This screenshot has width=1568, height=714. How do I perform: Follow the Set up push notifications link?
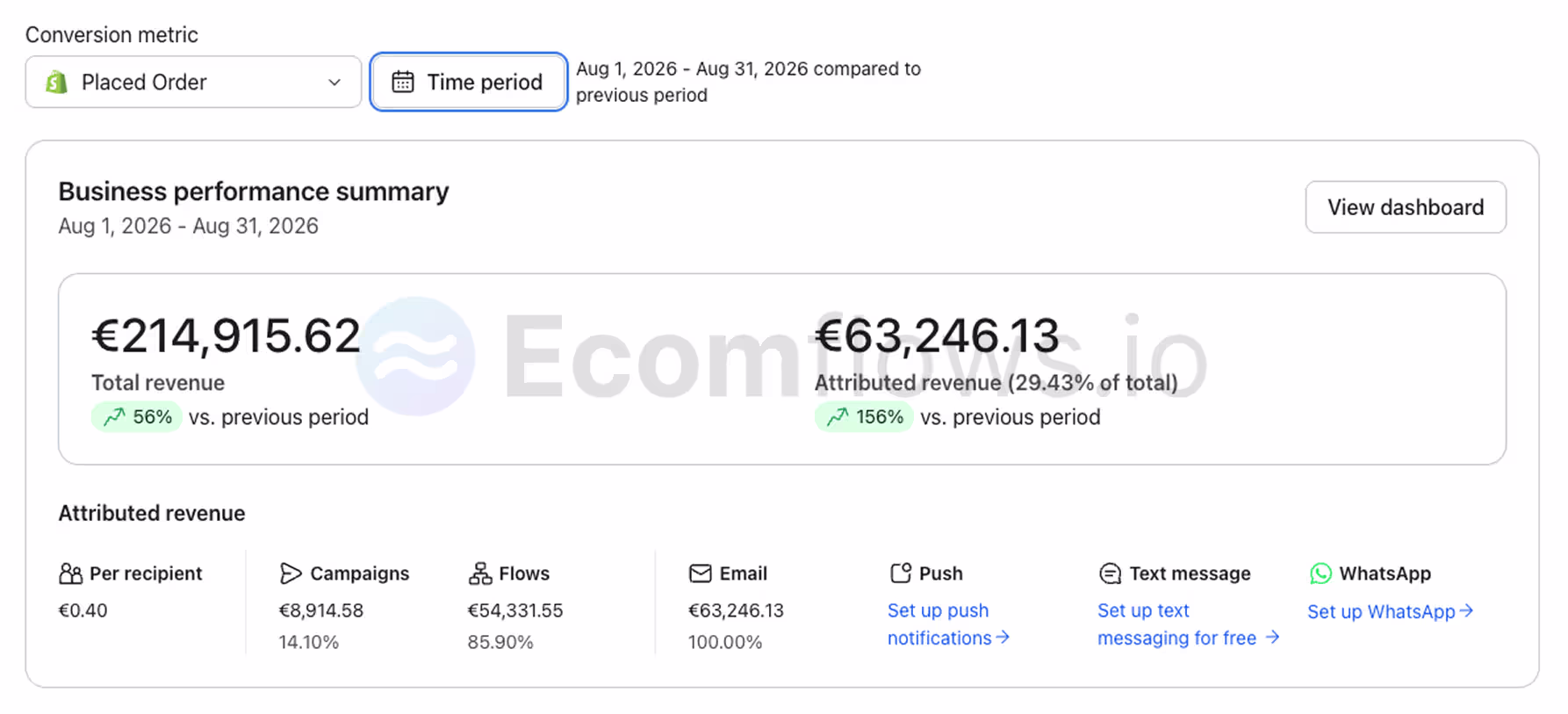point(948,624)
